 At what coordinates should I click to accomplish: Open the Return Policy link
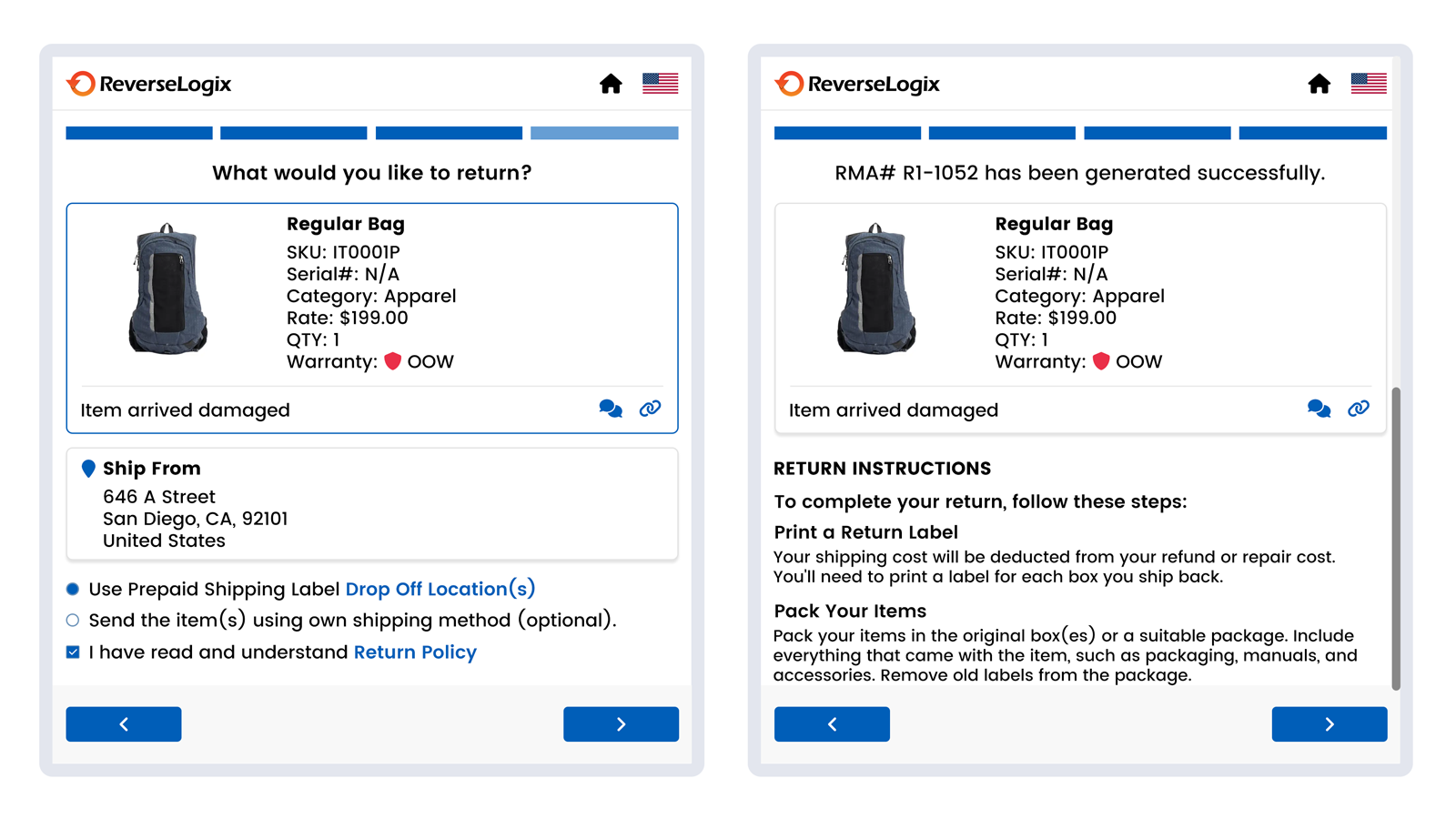pyautogui.click(x=414, y=652)
